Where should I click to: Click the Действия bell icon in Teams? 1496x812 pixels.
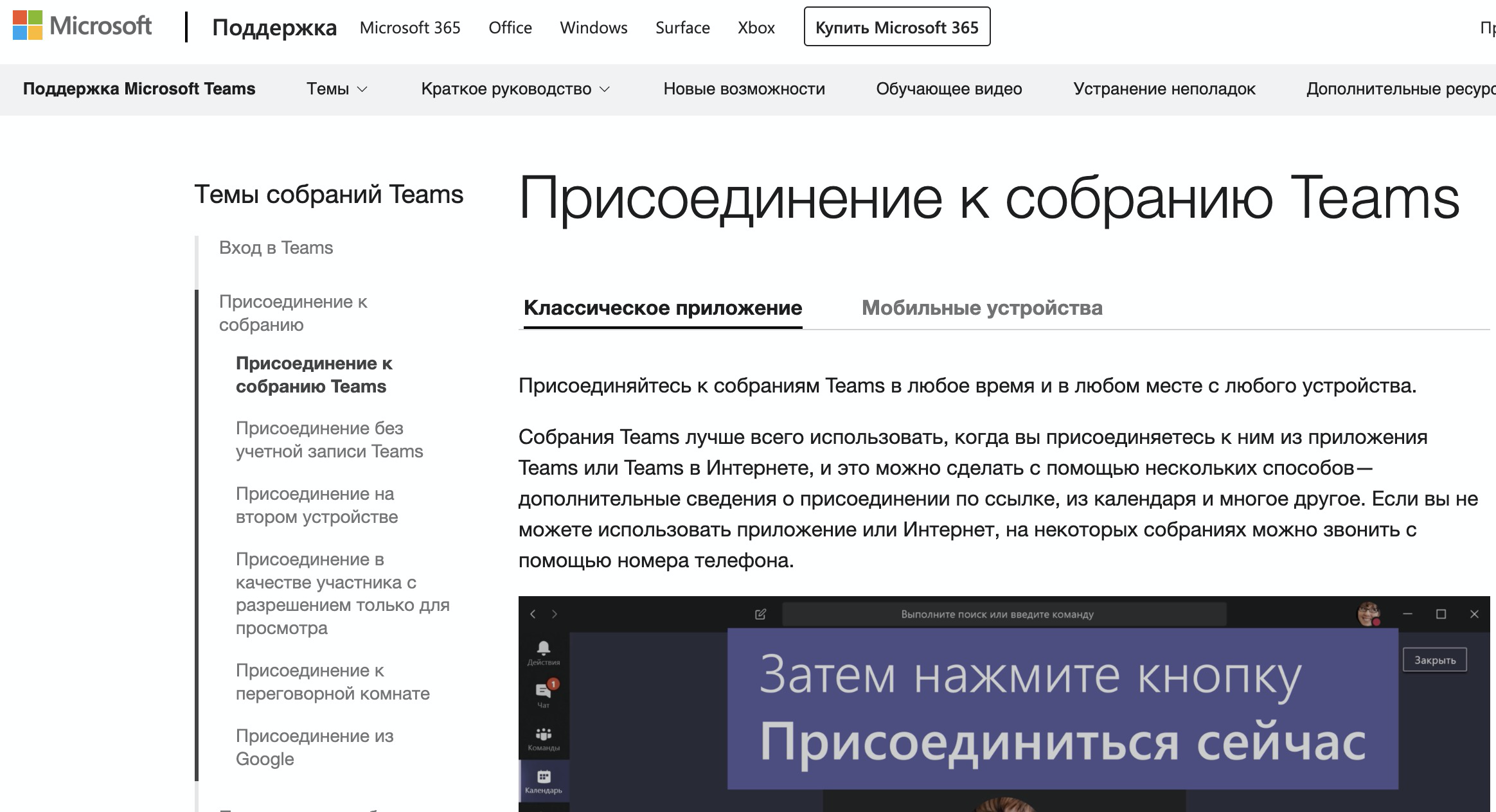(543, 648)
